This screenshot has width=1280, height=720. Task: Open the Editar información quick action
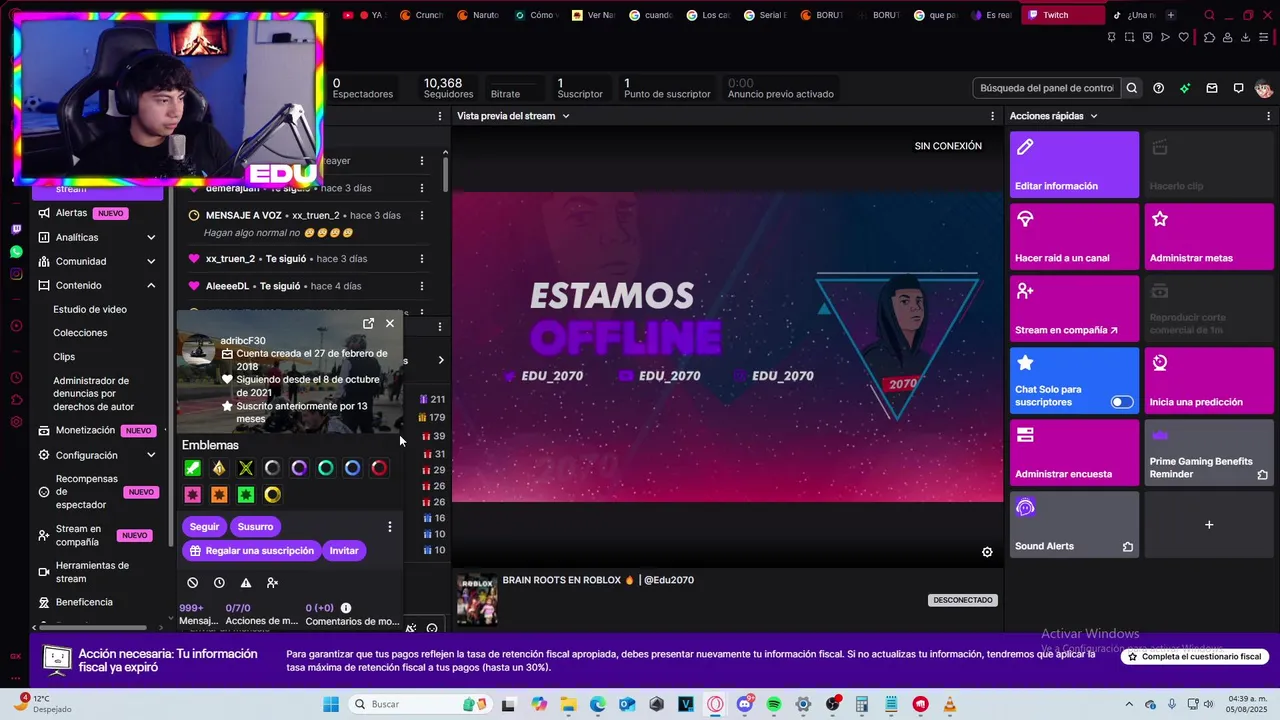pyautogui.click(x=1074, y=165)
